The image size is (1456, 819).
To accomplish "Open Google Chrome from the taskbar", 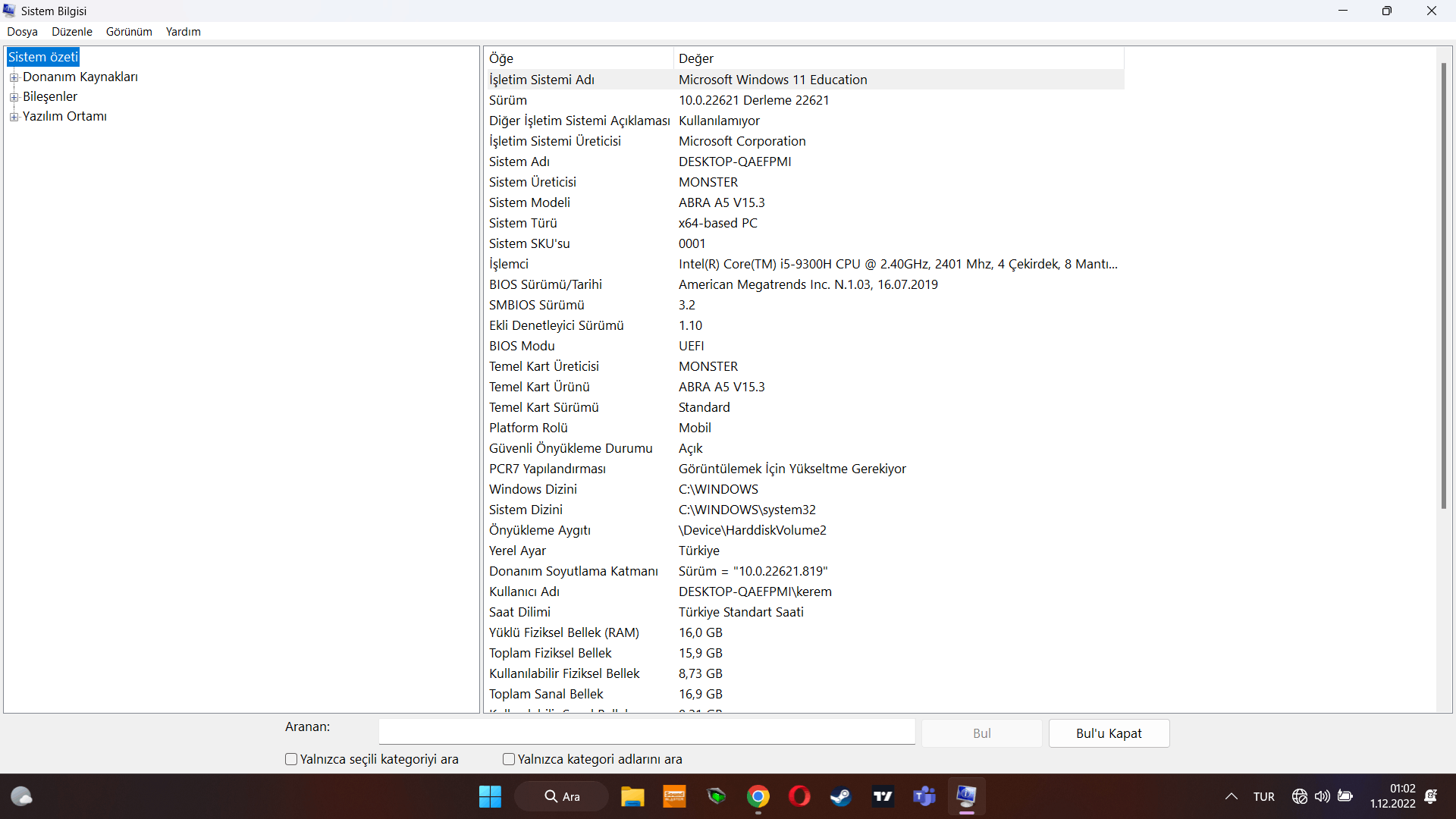I will (x=758, y=796).
